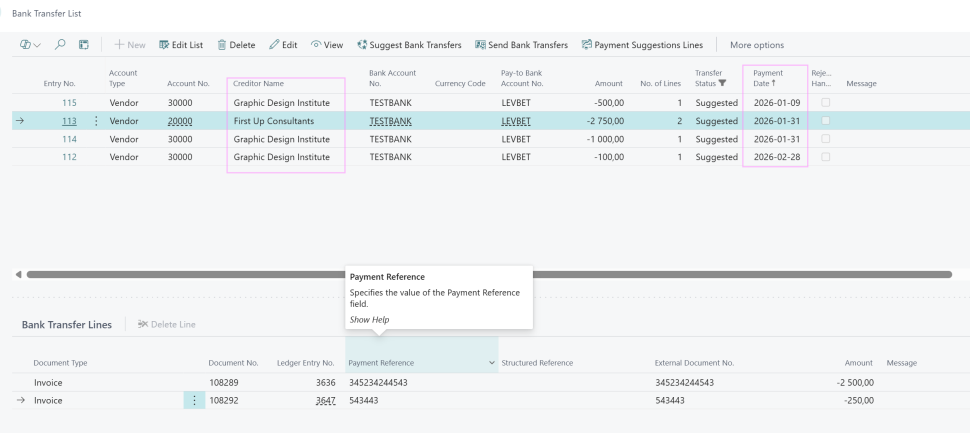
Task: Click amount -2 750,00 cell
Action: click(x=606, y=121)
